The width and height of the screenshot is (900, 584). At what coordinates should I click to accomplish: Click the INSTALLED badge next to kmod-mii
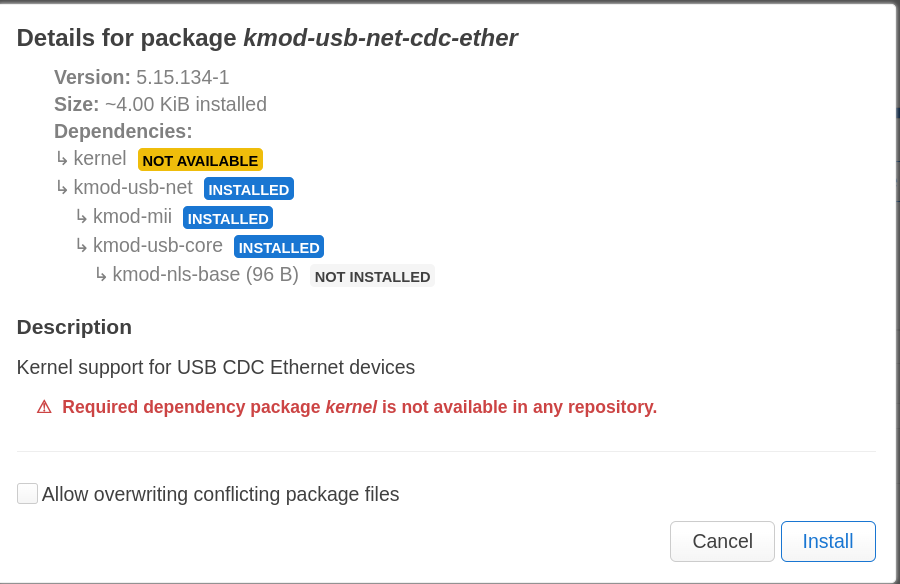(x=228, y=218)
